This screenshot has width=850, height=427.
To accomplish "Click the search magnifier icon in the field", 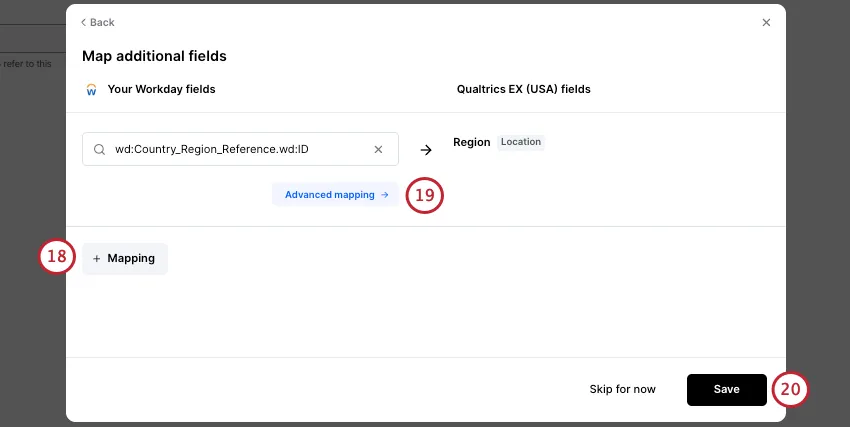I will pos(99,149).
